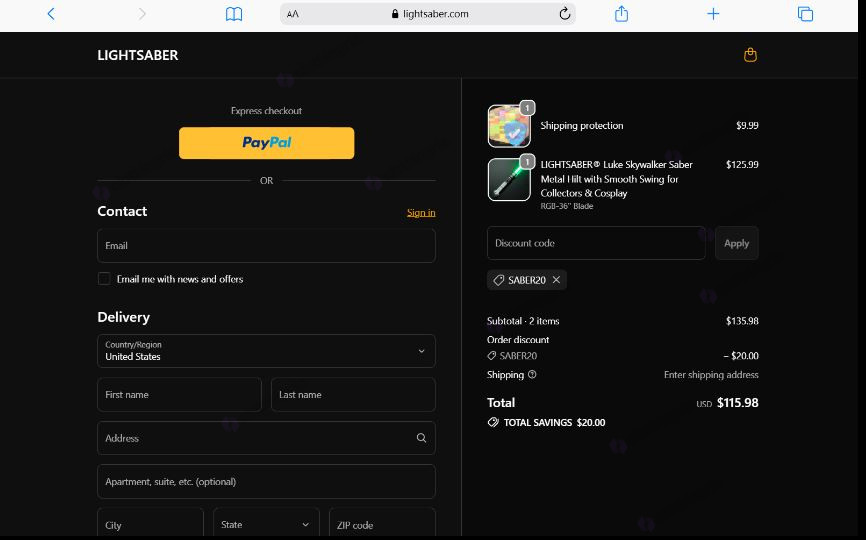This screenshot has height=540, width=866.
Task: Click the Last name field
Action: 353,394
